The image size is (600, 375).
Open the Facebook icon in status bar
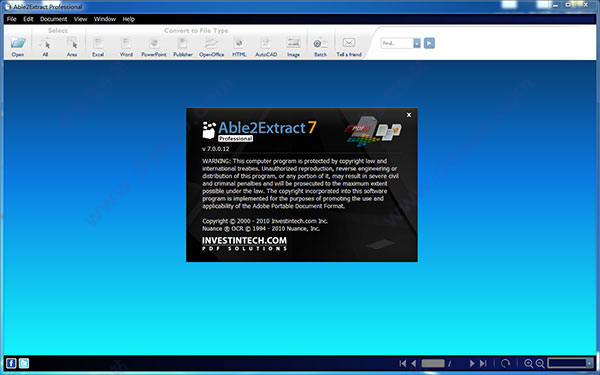coord(11,363)
